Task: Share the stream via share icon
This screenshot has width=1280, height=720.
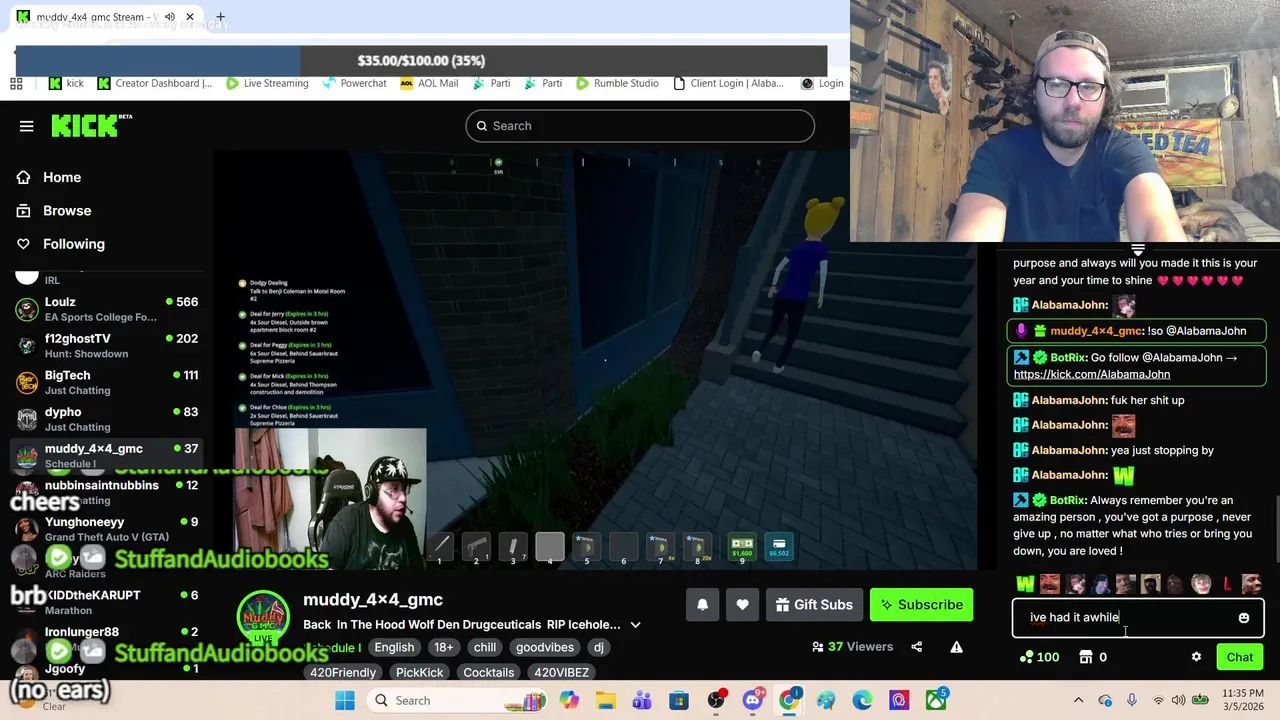Action: point(916,647)
